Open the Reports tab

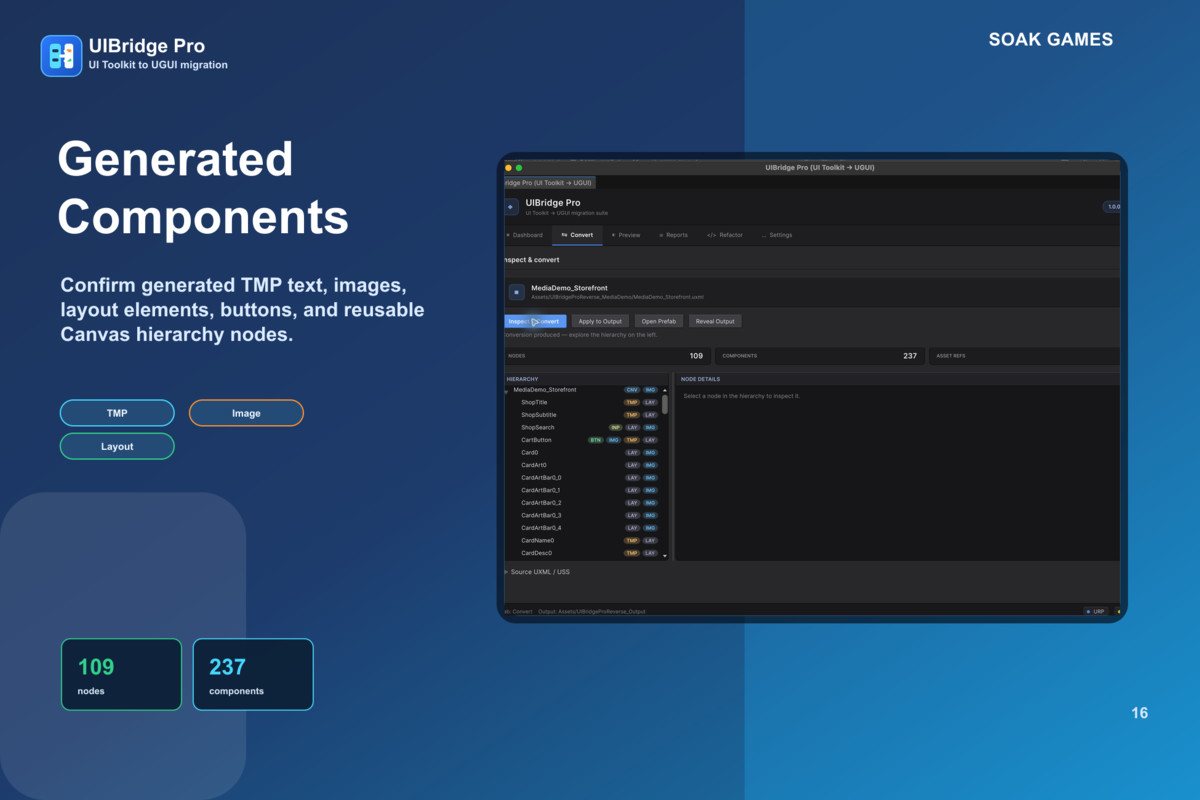click(x=673, y=235)
